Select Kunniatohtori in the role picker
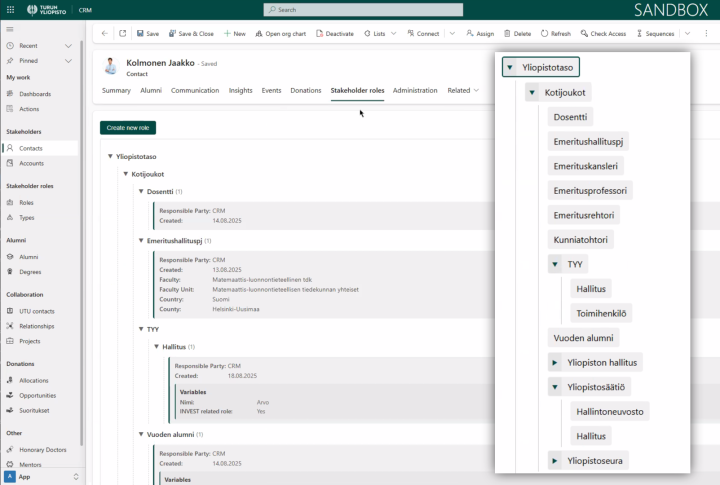 (x=580, y=240)
